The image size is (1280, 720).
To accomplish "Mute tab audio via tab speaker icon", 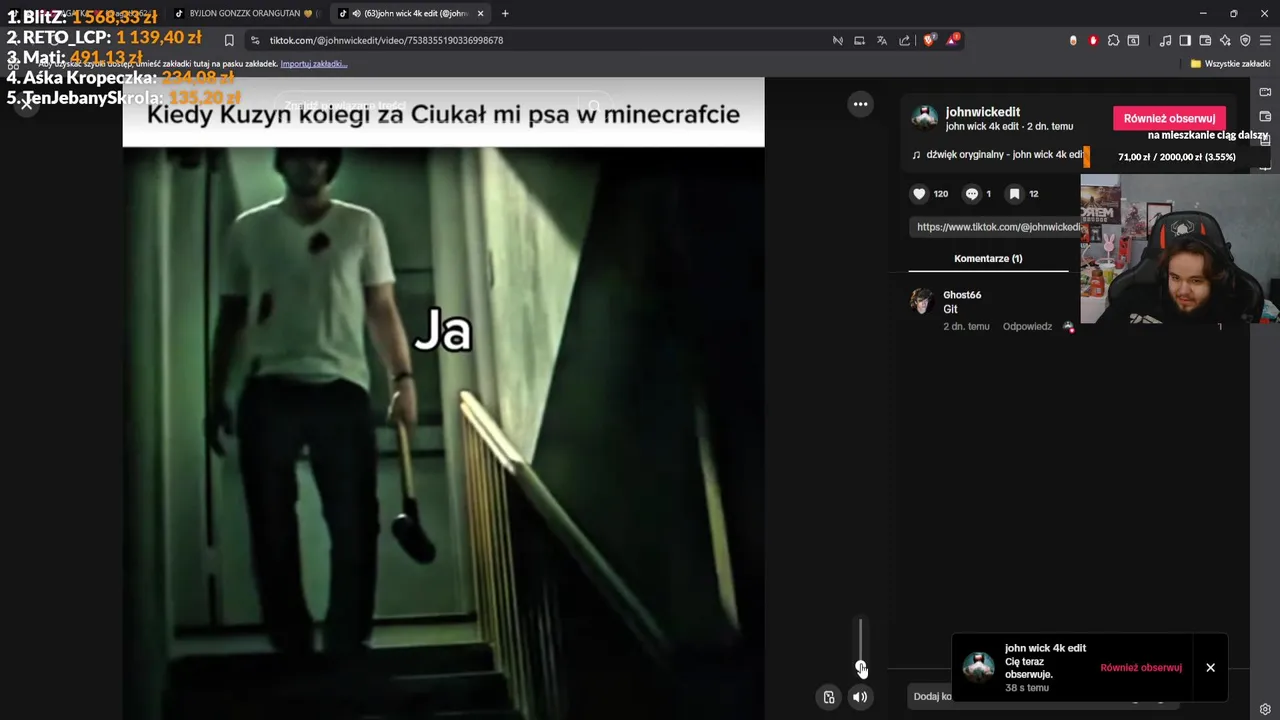I will (x=356, y=13).
